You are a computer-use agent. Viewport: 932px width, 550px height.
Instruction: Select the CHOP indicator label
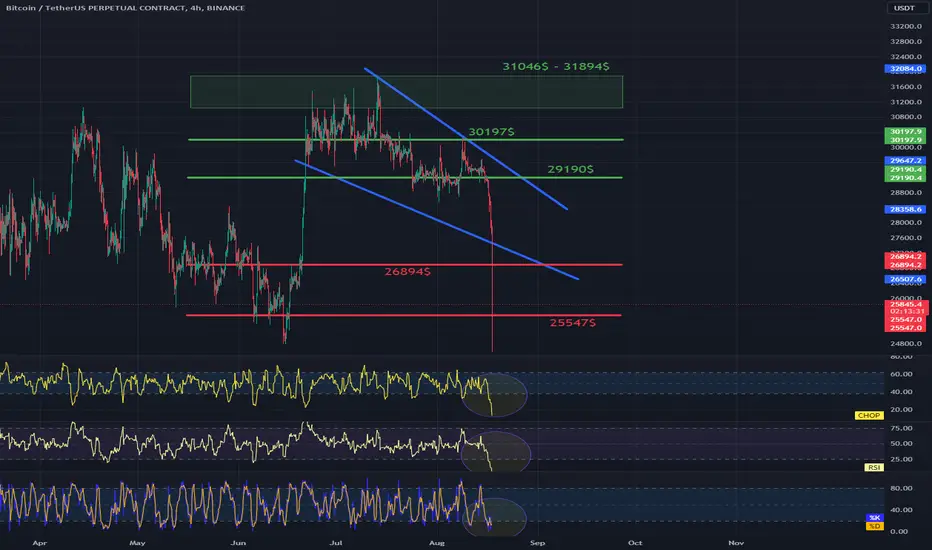(x=869, y=416)
